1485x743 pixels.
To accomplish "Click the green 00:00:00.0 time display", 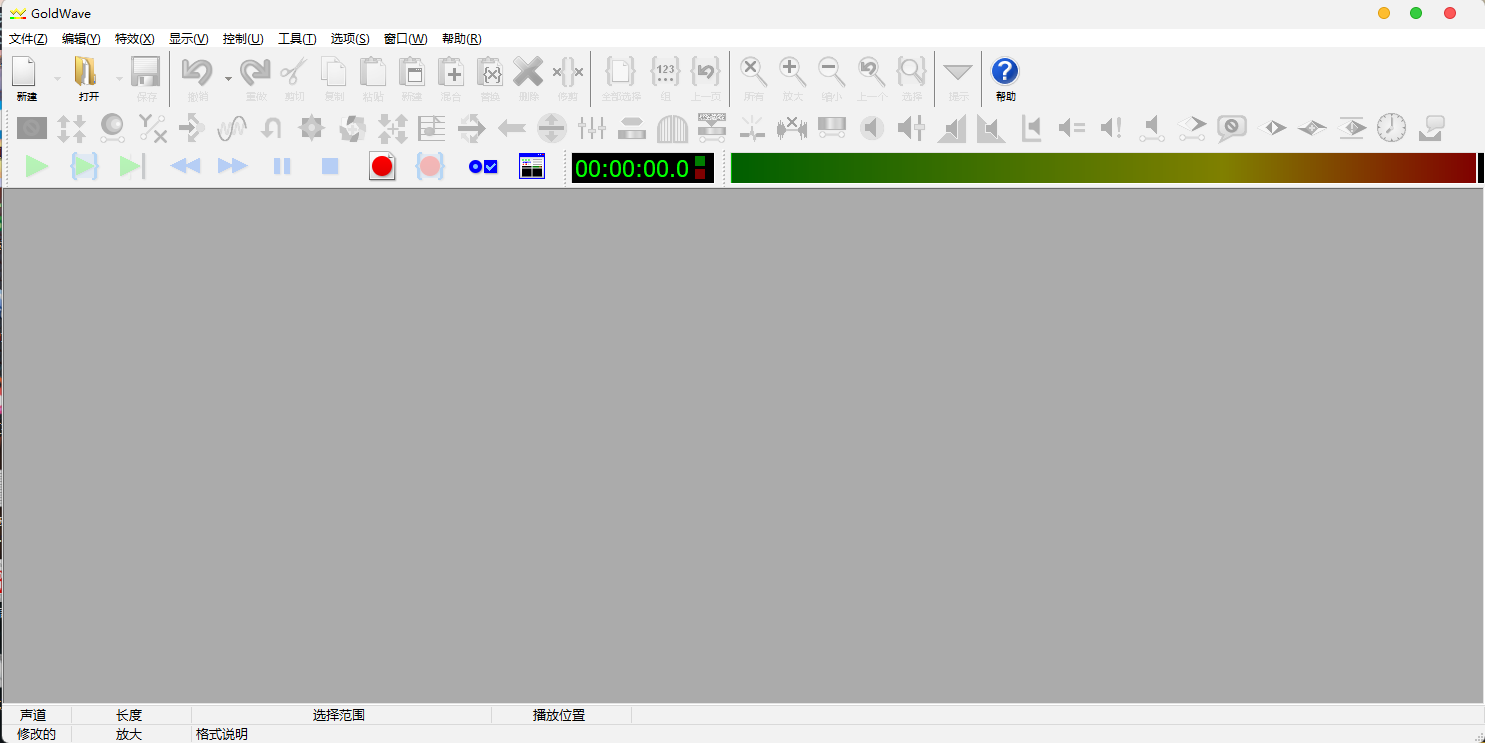I will coord(643,168).
